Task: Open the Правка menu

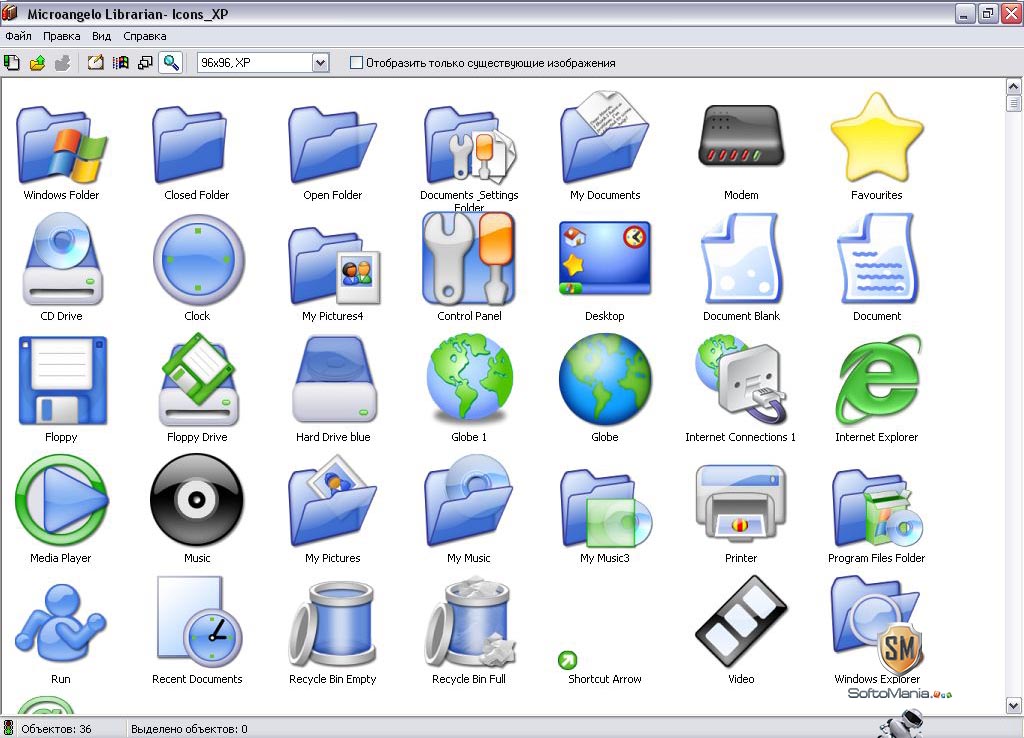Action: click(x=61, y=36)
